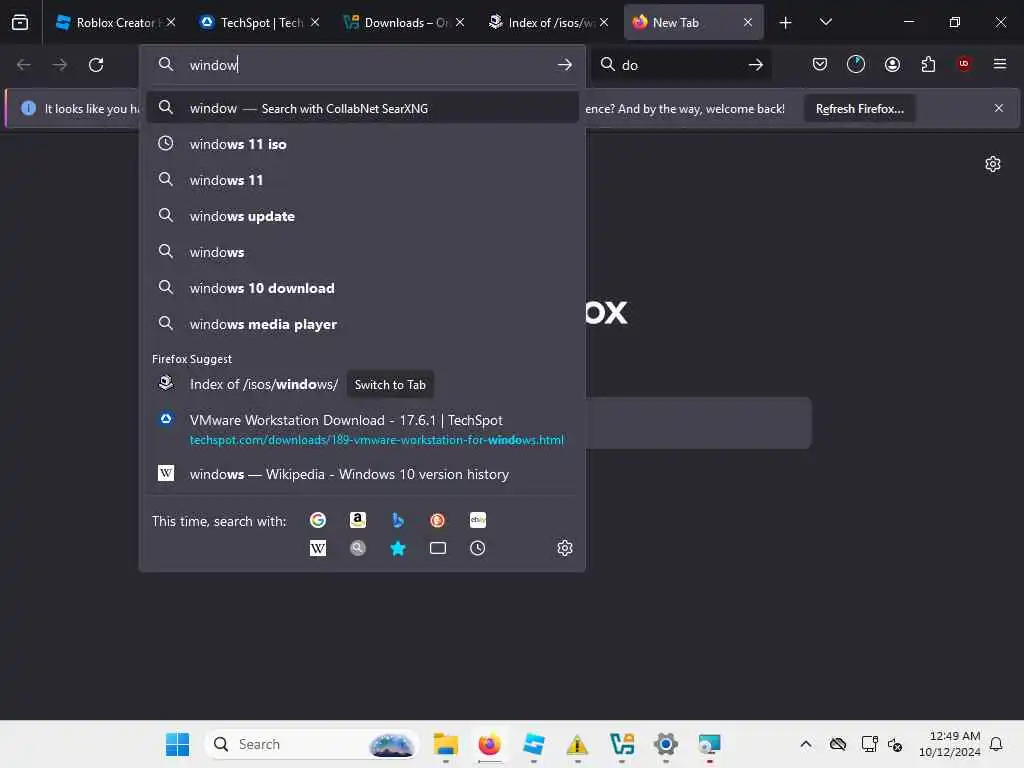
Task: Click the address bar go arrow
Action: point(565,65)
